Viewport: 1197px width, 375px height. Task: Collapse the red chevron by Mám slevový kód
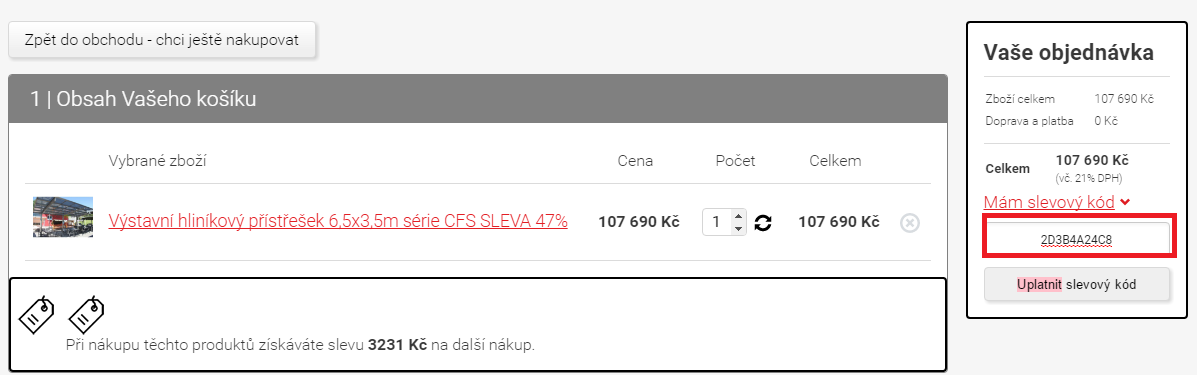pos(1125,202)
